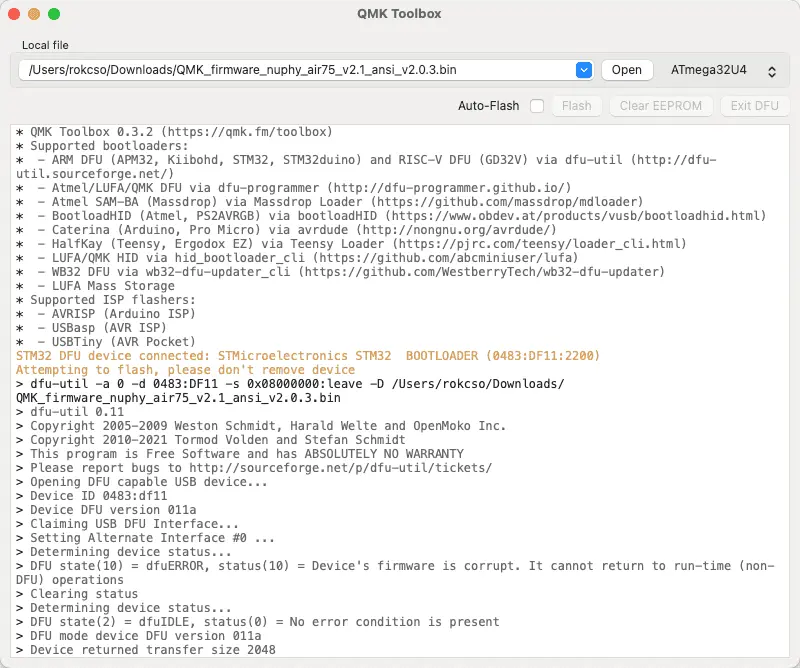The width and height of the screenshot is (800, 668).
Task: Click the Flash button
Action: click(x=577, y=106)
